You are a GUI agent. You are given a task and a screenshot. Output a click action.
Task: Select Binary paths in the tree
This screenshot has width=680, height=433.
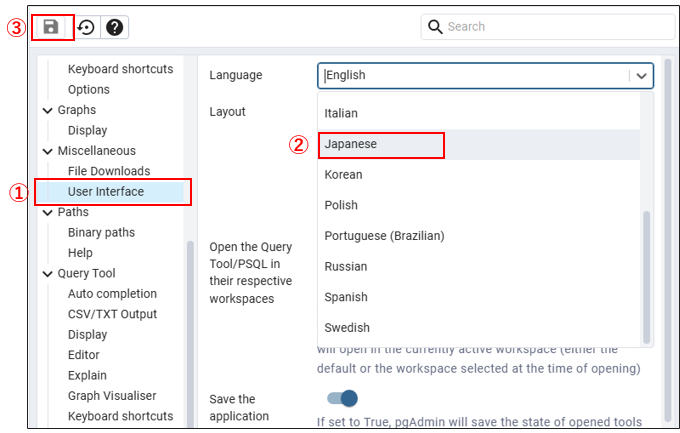101,232
